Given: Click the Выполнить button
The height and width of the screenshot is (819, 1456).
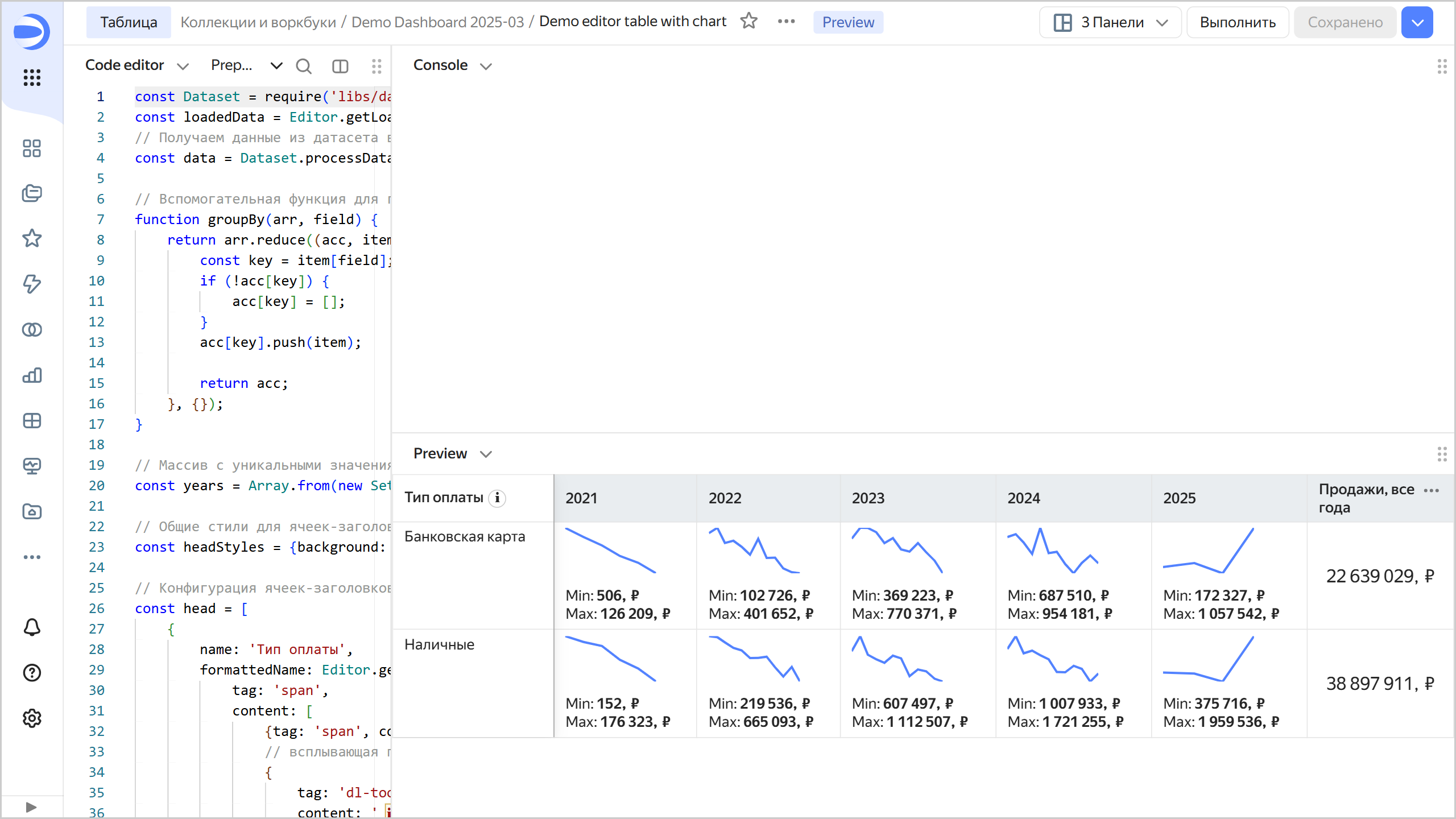Looking at the screenshot, I should tap(1238, 22).
